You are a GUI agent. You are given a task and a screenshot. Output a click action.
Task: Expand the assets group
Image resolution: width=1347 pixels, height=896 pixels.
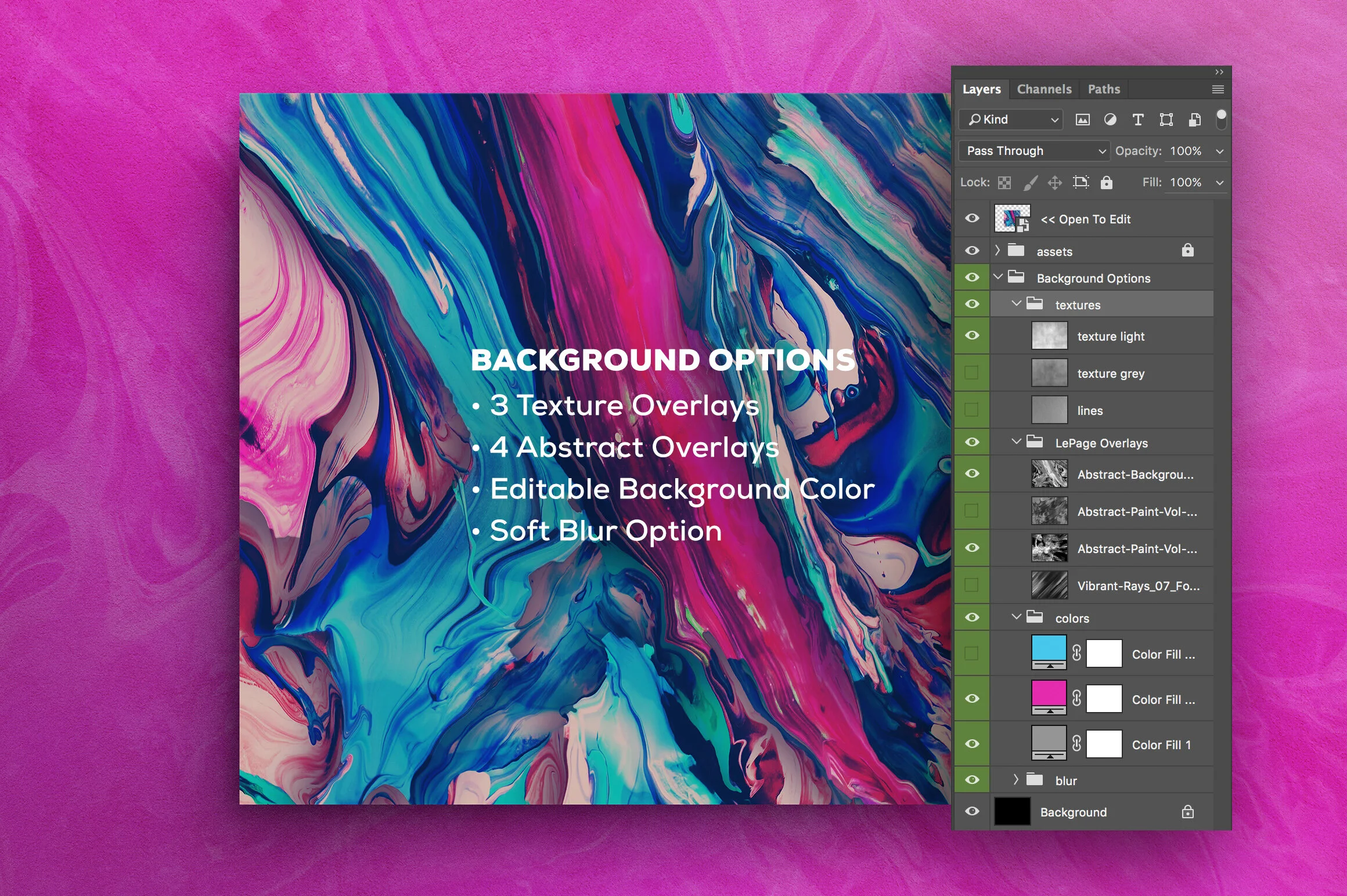pyautogui.click(x=996, y=251)
